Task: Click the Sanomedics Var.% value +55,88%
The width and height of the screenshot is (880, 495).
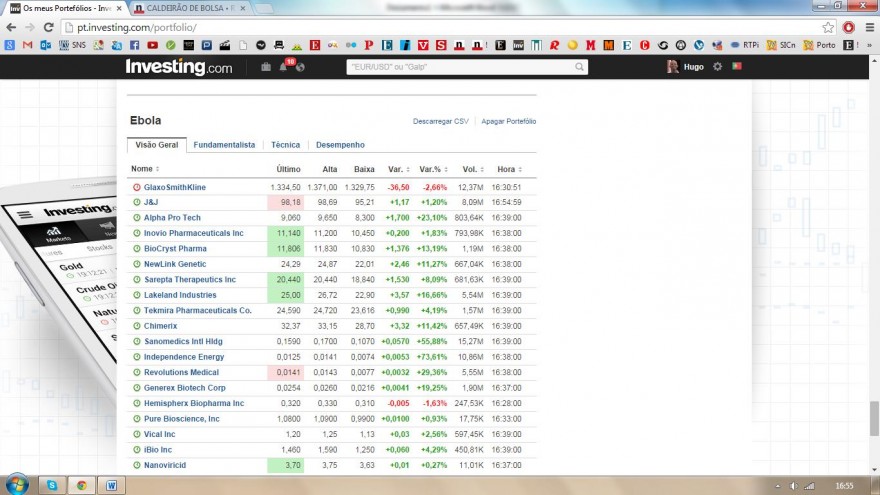Action: coord(432,341)
